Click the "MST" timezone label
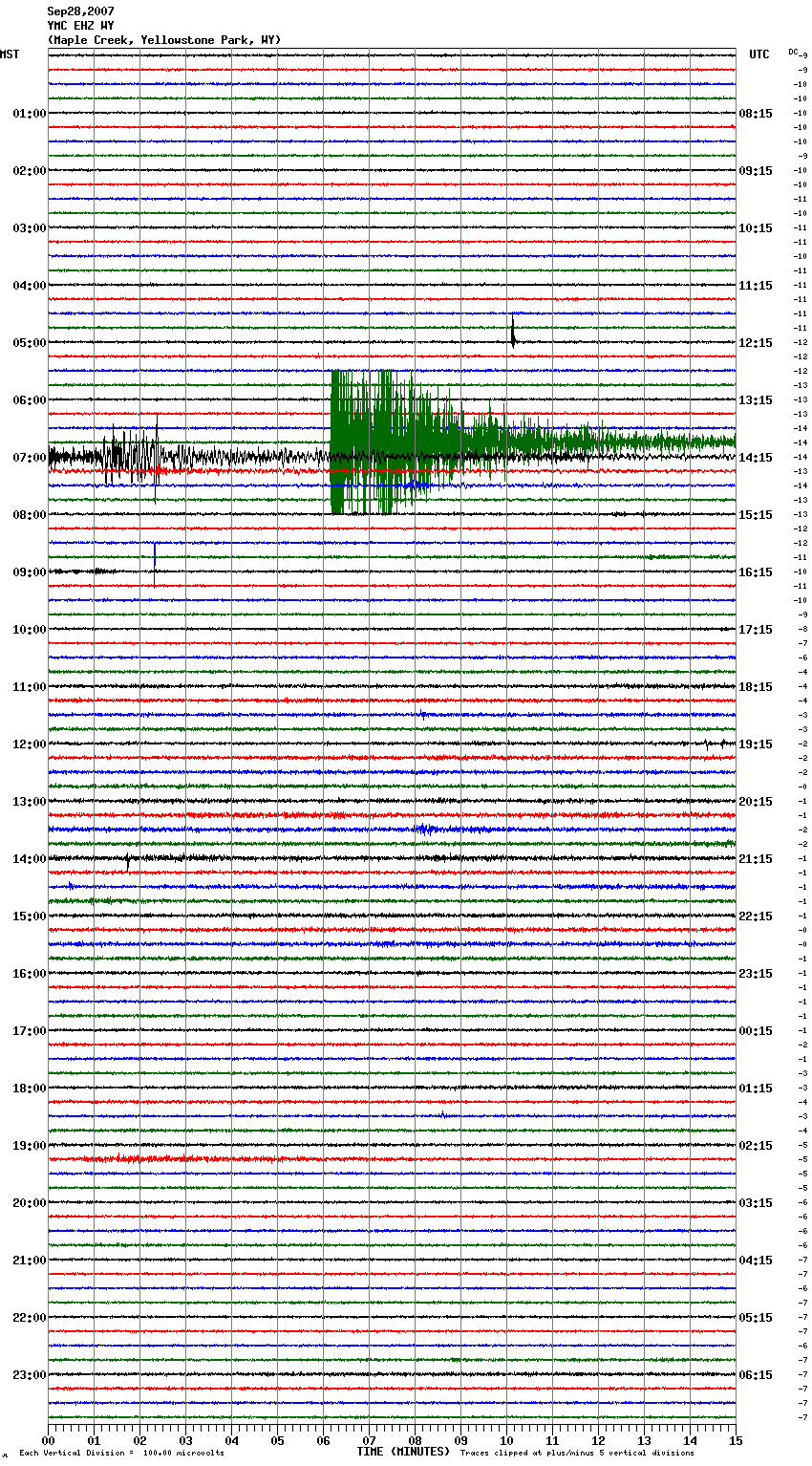 (x=10, y=54)
